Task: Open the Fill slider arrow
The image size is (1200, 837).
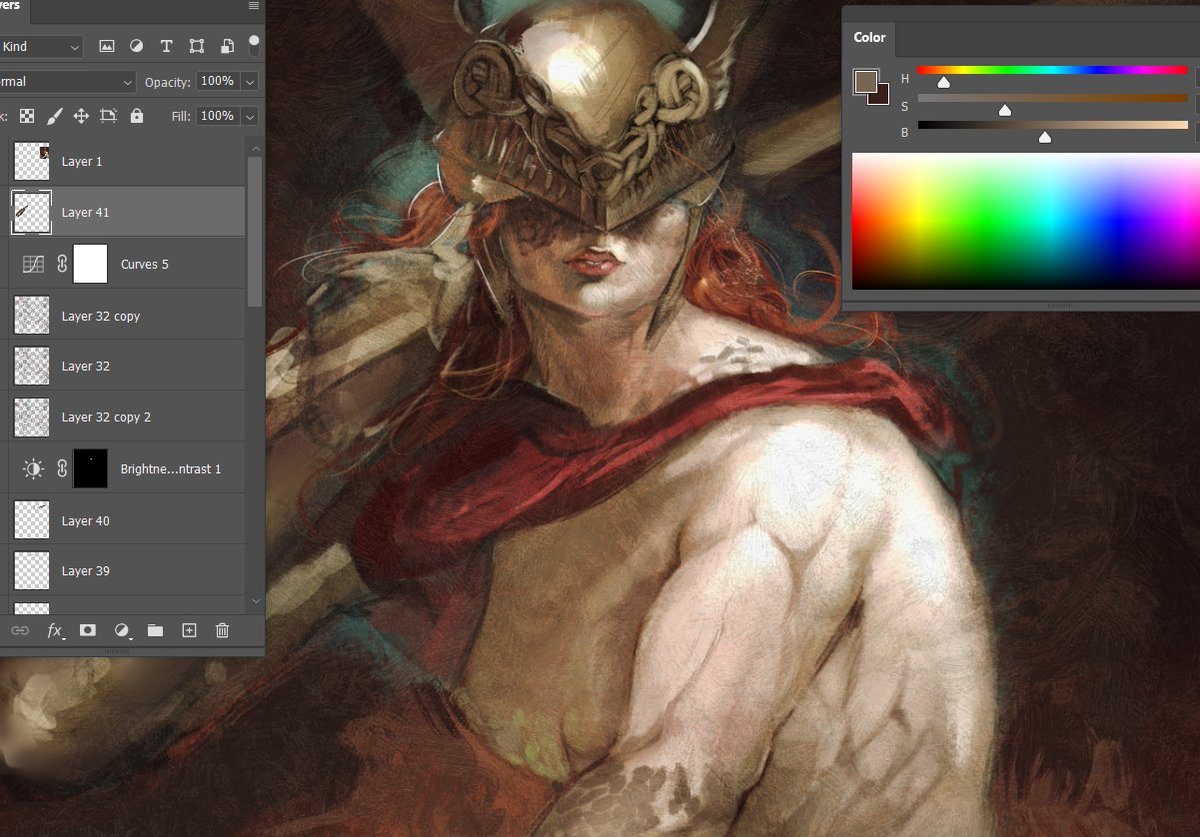Action: coord(250,116)
